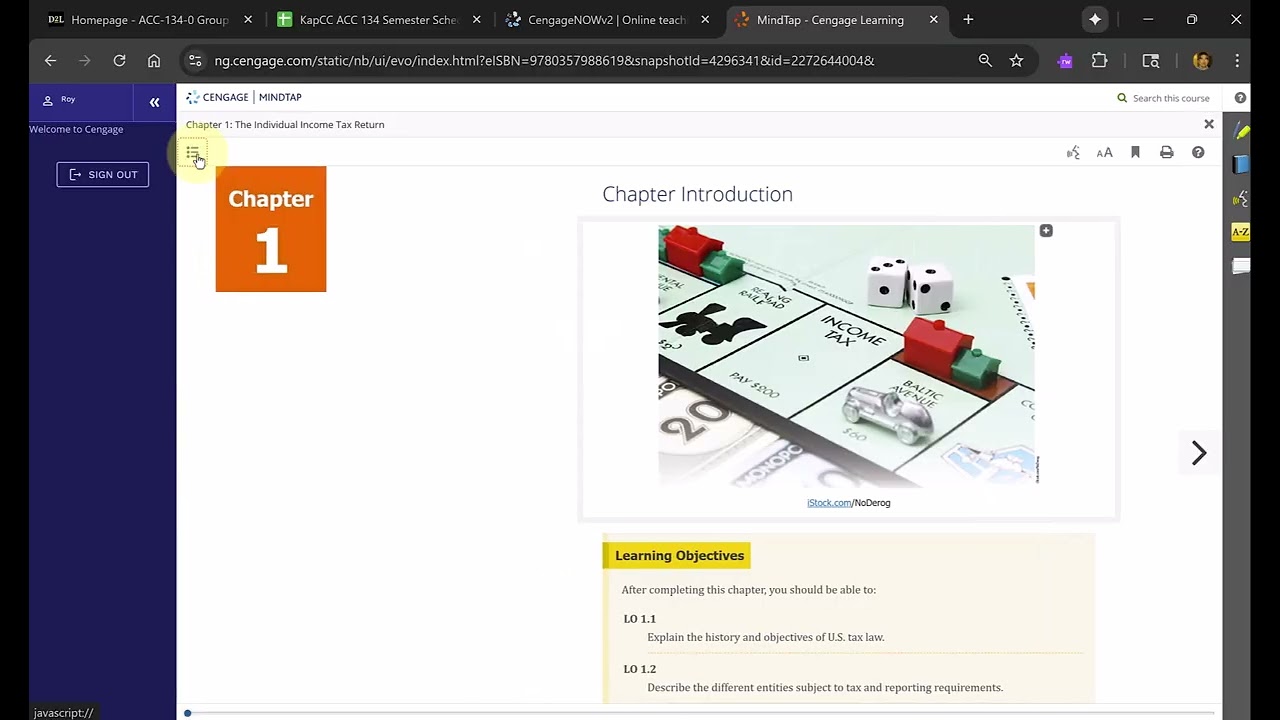Viewport: 1280px width, 720px height.
Task: Open the Chrome three-dot menu
Action: [1237, 61]
